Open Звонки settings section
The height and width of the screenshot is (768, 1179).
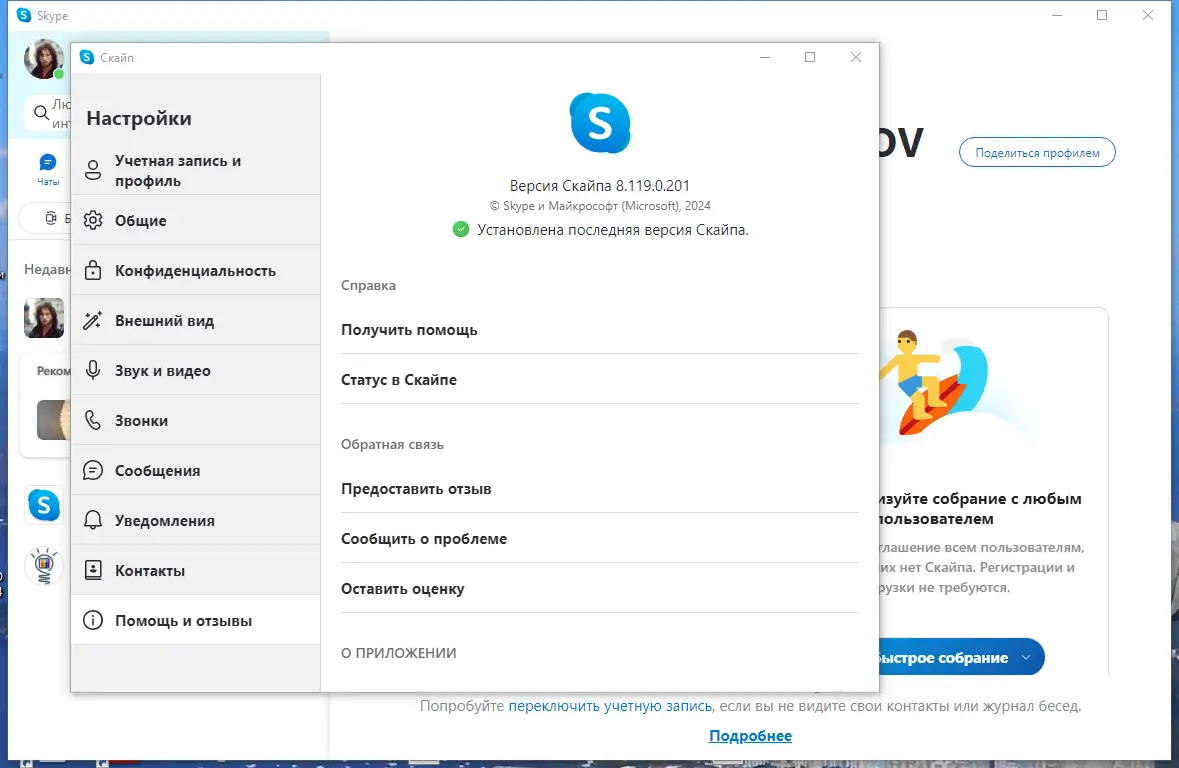click(195, 420)
